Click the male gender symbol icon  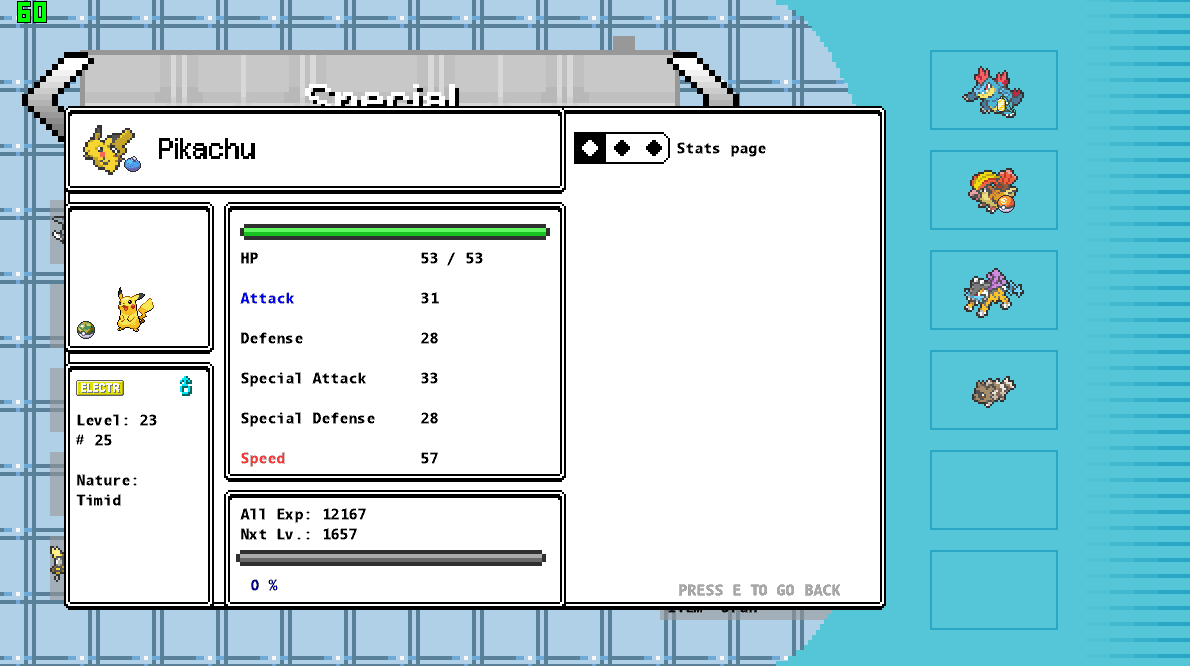[x=186, y=386]
